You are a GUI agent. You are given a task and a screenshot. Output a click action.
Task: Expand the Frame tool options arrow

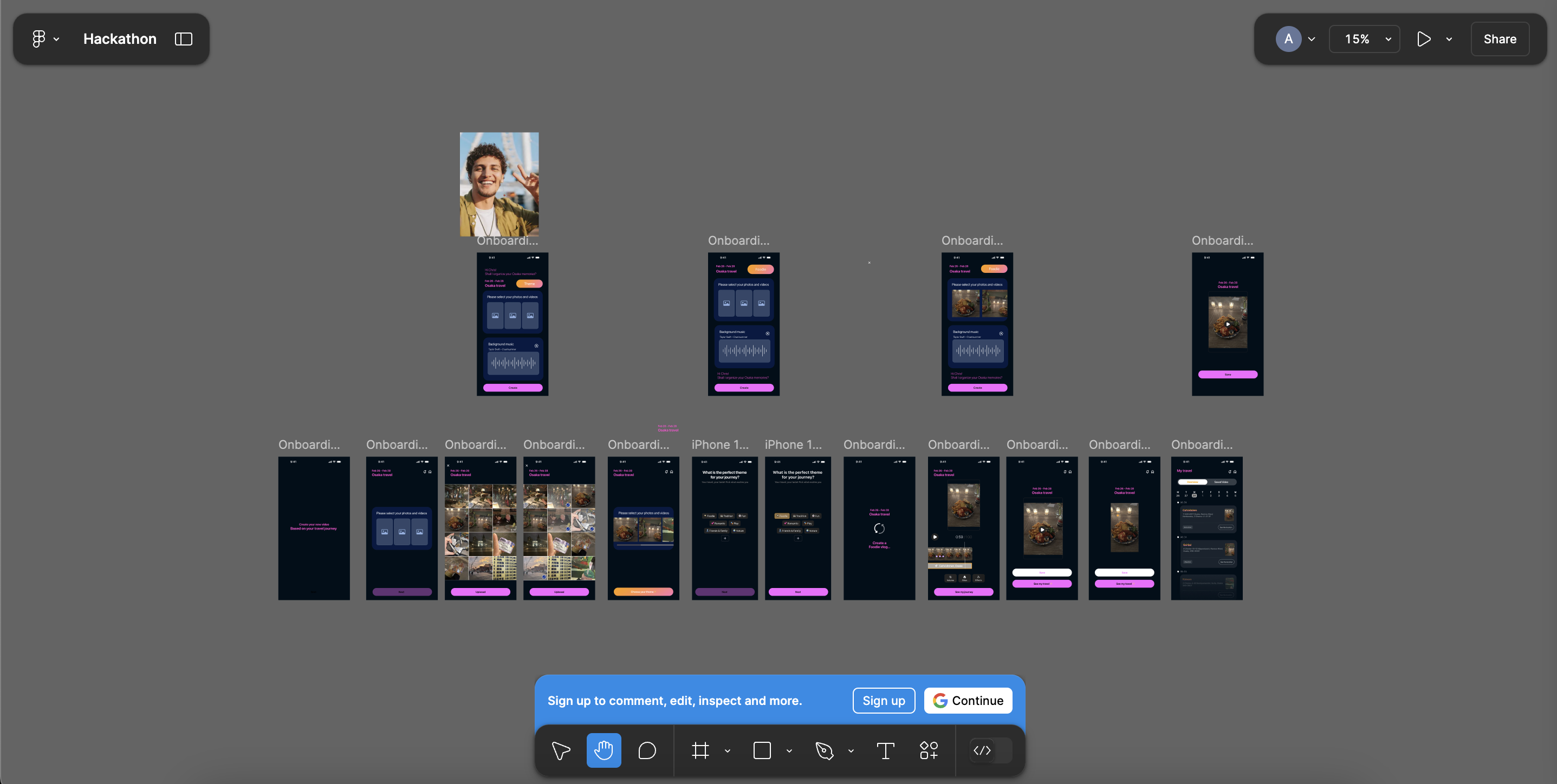click(x=727, y=752)
